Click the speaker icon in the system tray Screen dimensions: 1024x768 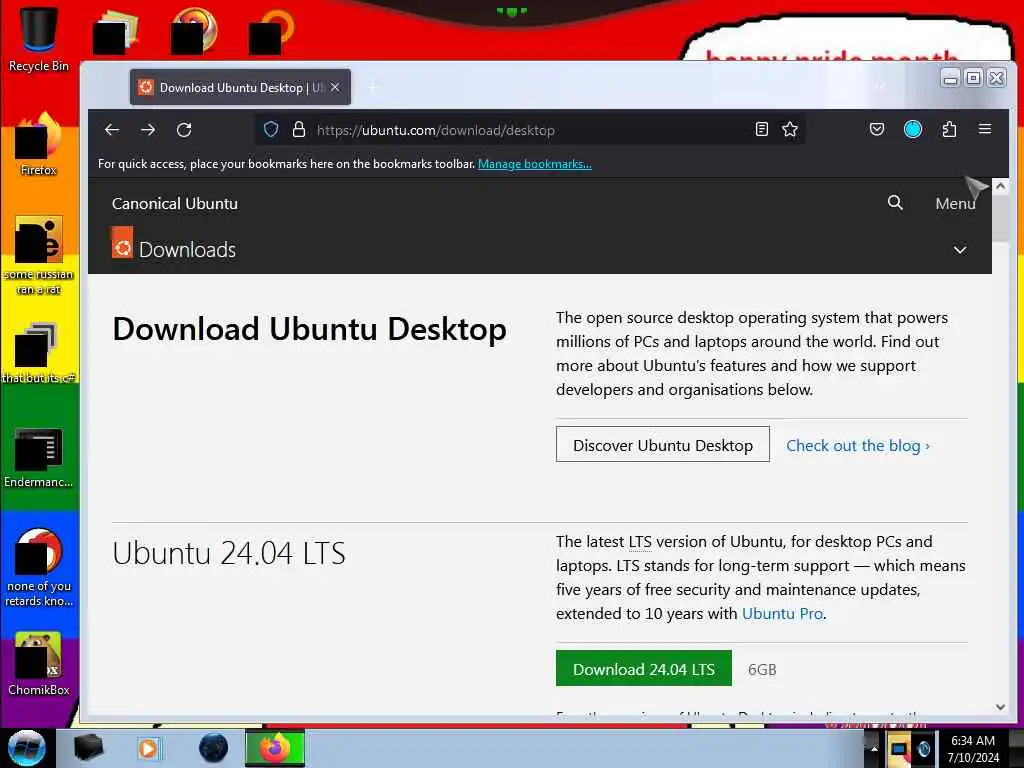point(924,748)
